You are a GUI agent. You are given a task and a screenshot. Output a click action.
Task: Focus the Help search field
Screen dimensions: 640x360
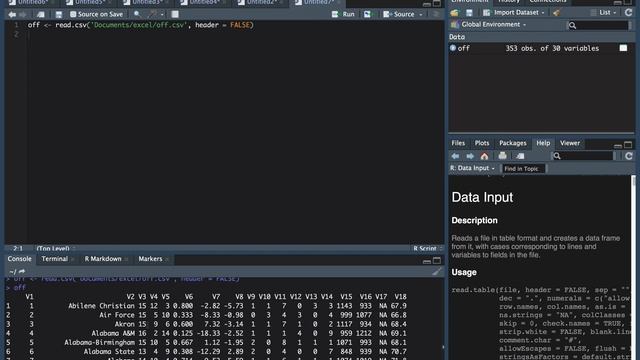point(584,156)
